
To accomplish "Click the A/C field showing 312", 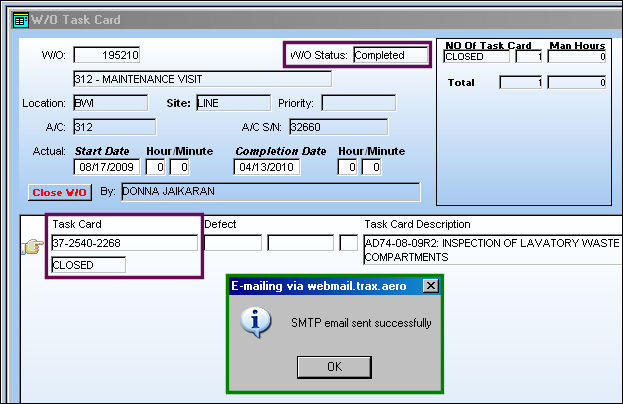I will coord(114,127).
